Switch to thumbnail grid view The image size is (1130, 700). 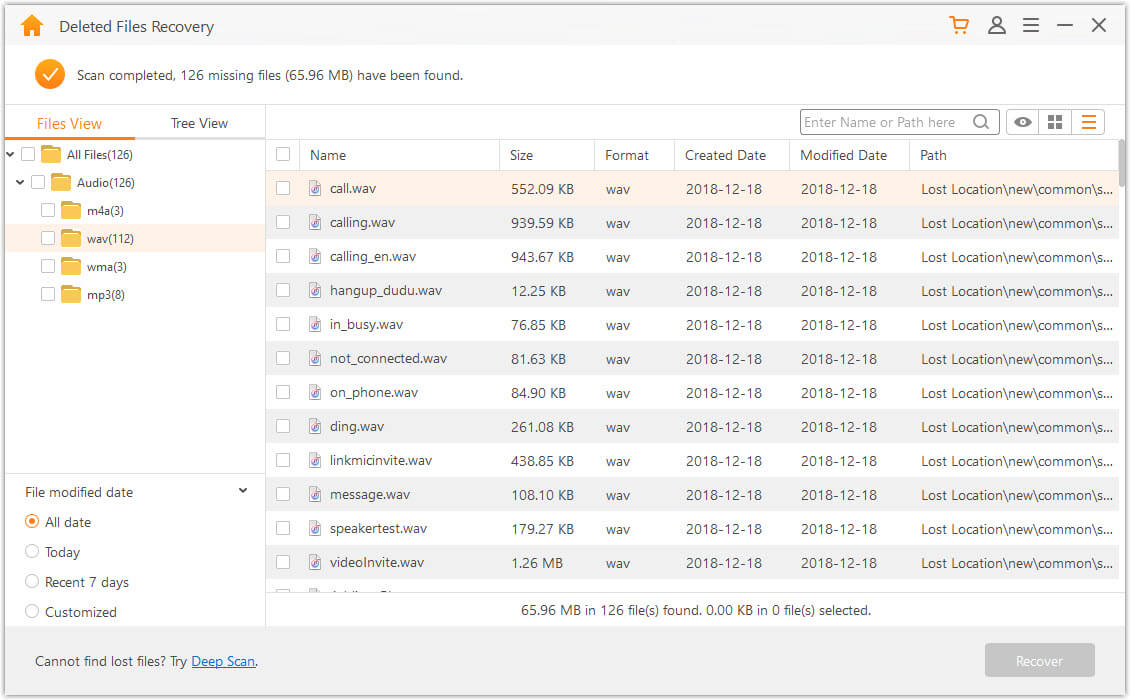pyautogui.click(x=1055, y=121)
